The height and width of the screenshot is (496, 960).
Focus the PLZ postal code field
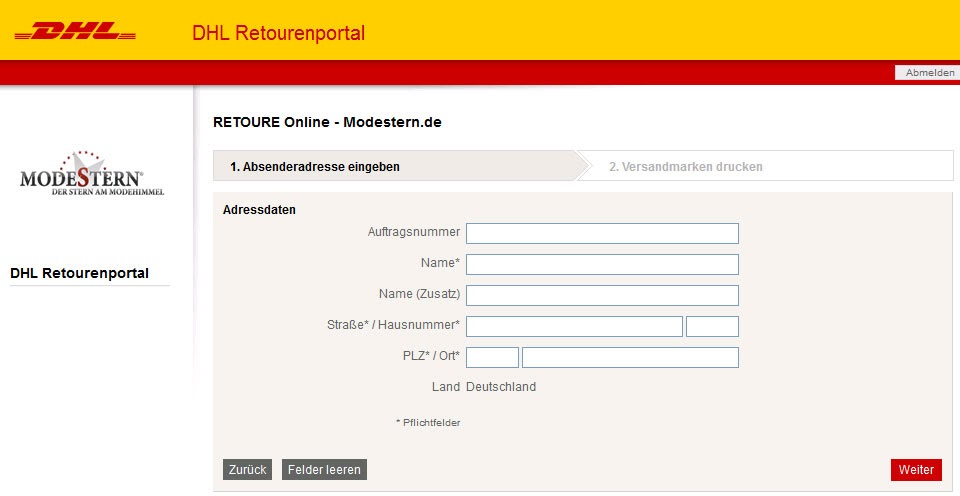(x=492, y=358)
